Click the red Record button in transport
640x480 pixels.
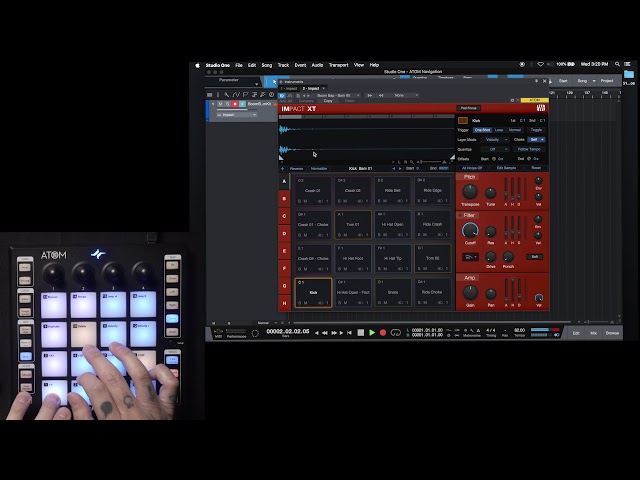[x=383, y=333]
